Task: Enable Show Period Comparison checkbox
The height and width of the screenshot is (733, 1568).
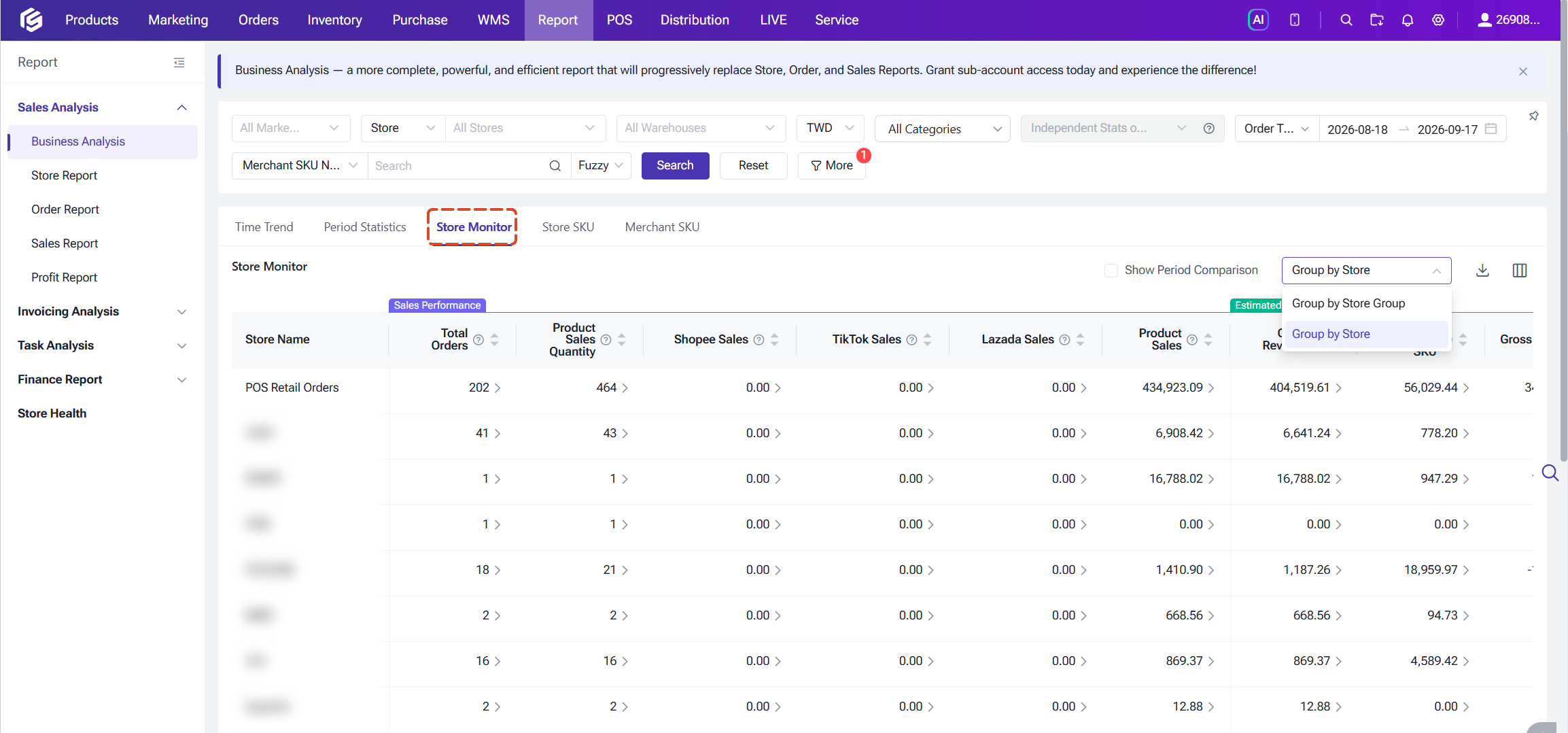Action: point(1111,271)
